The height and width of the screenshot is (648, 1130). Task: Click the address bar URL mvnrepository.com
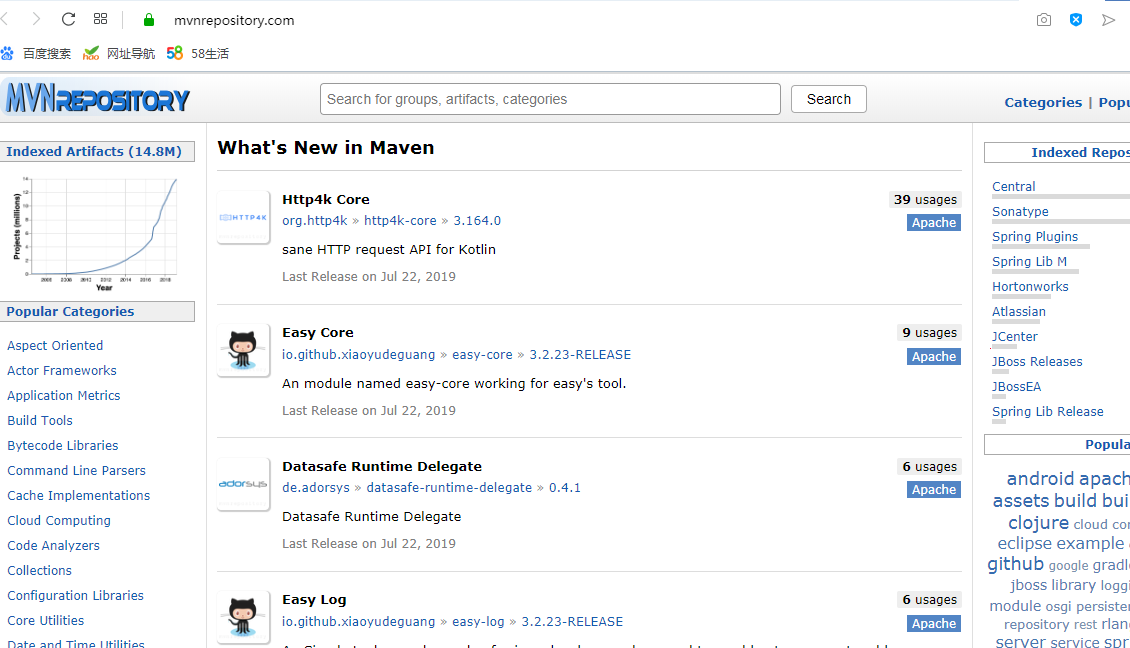point(234,20)
